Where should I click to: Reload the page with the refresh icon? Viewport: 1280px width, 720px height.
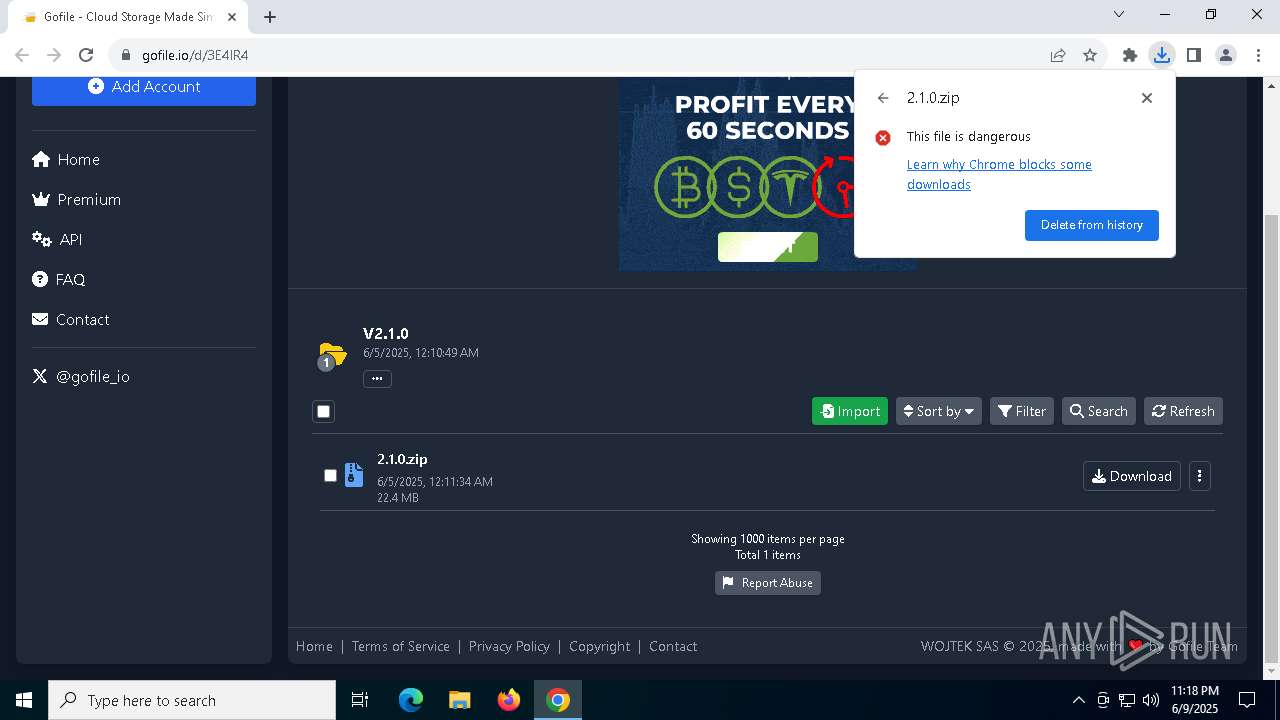pyautogui.click(x=86, y=55)
